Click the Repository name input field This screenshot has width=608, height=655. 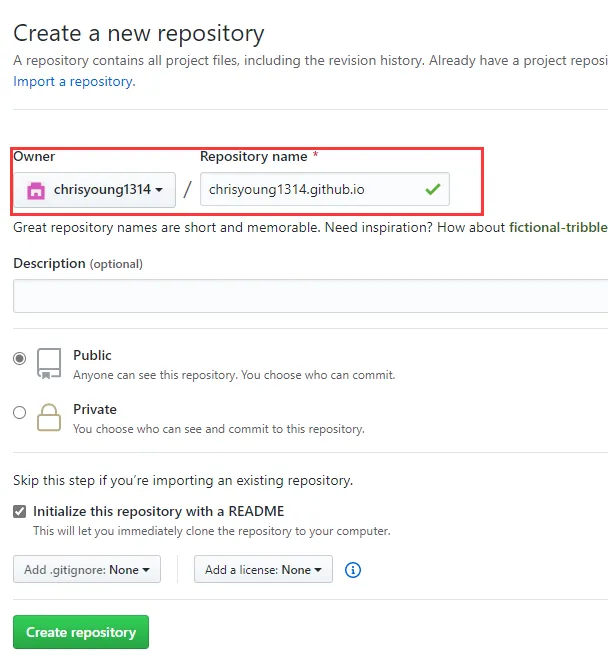pos(312,190)
